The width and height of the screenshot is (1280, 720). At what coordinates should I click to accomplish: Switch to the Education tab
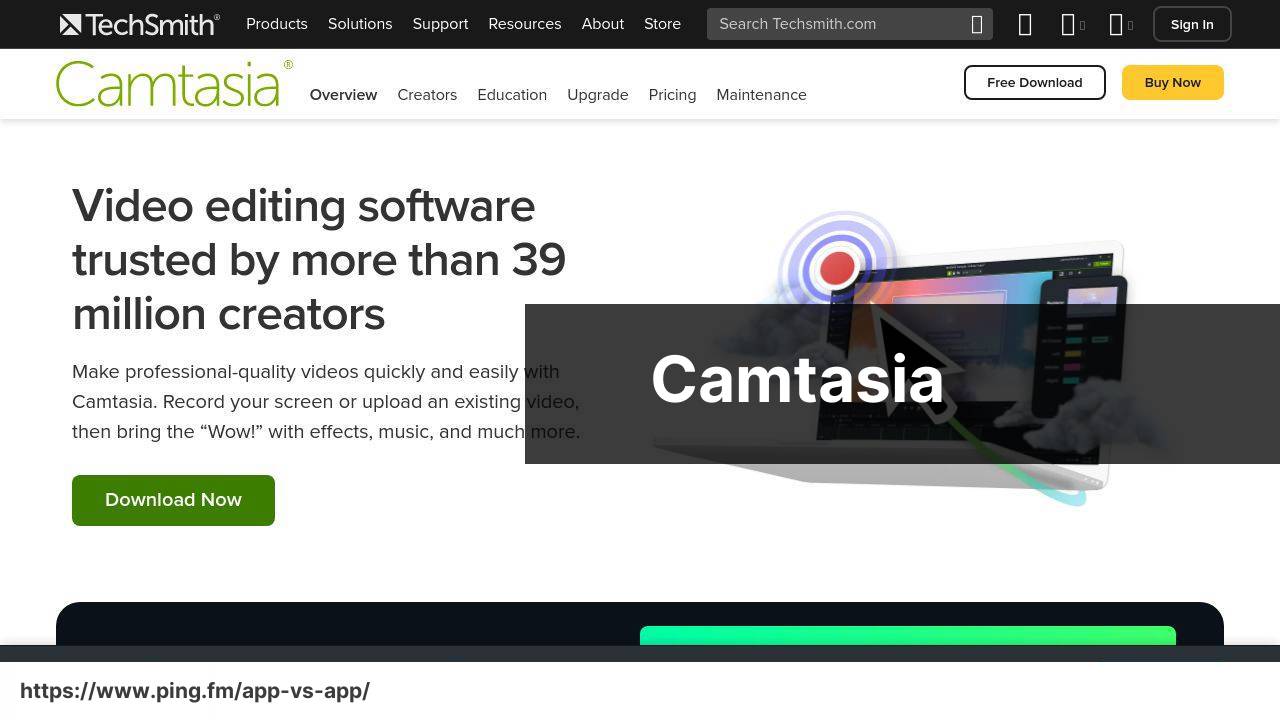[512, 95]
